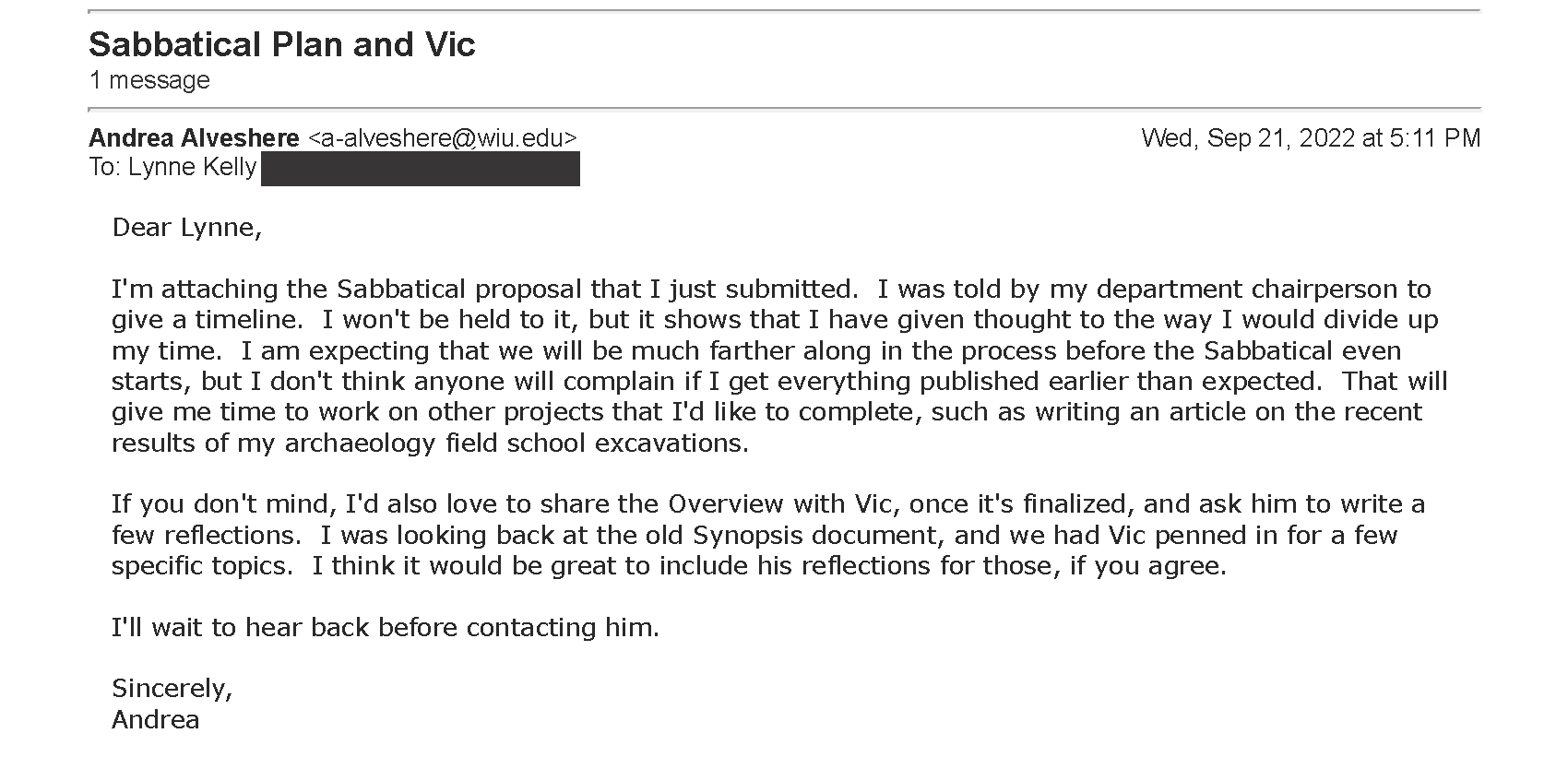Click the black redacted box beside the recipient

tap(421, 170)
